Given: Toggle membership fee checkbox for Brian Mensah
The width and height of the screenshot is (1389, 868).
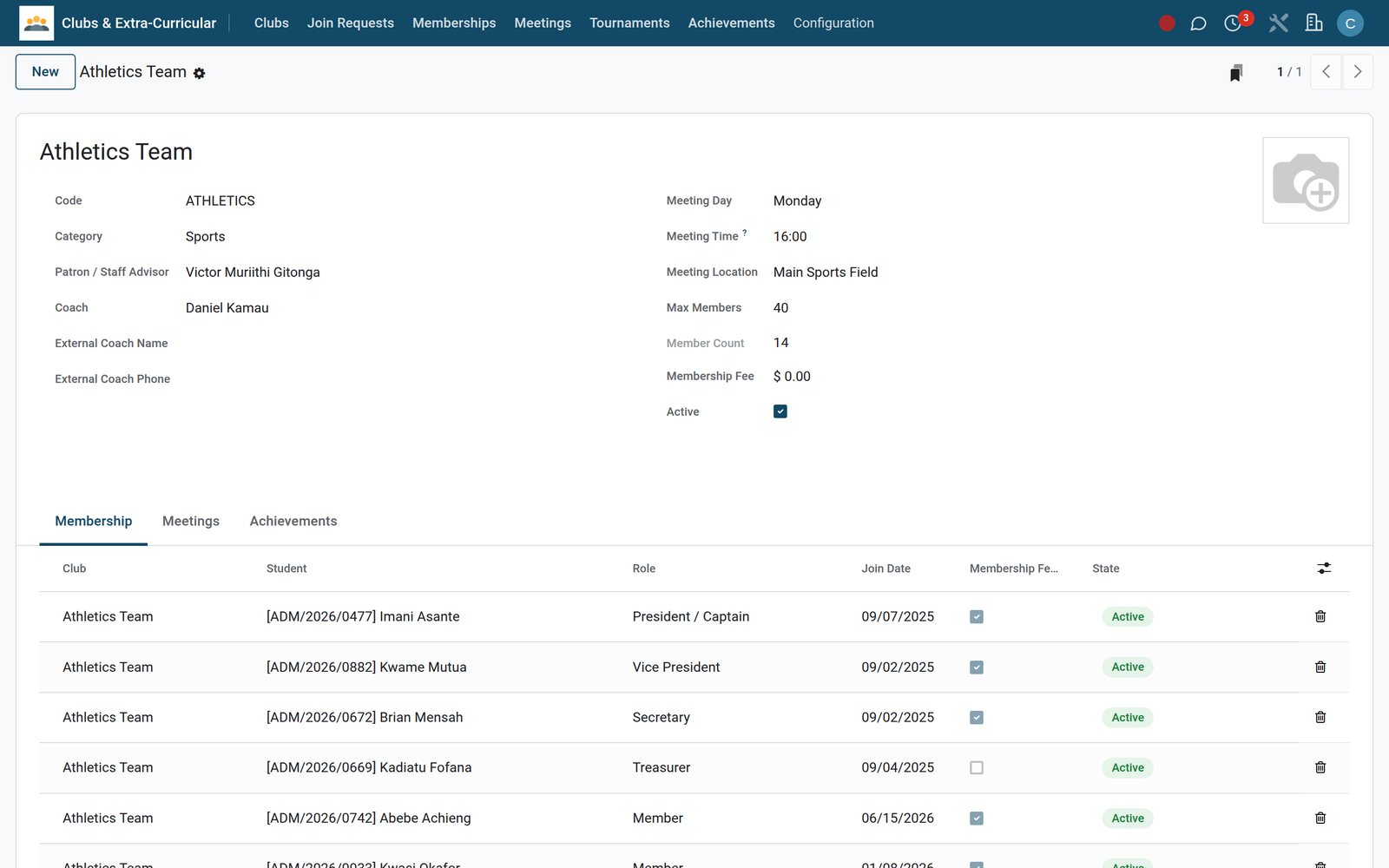Looking at the screenshot, I should pos(977,718).
